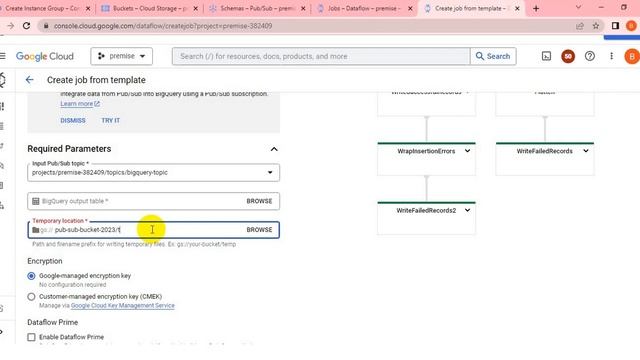The width and height of the screenshot is (640, 360).
Task: Browse for BigQuery output table
Action: coord(259,201)
